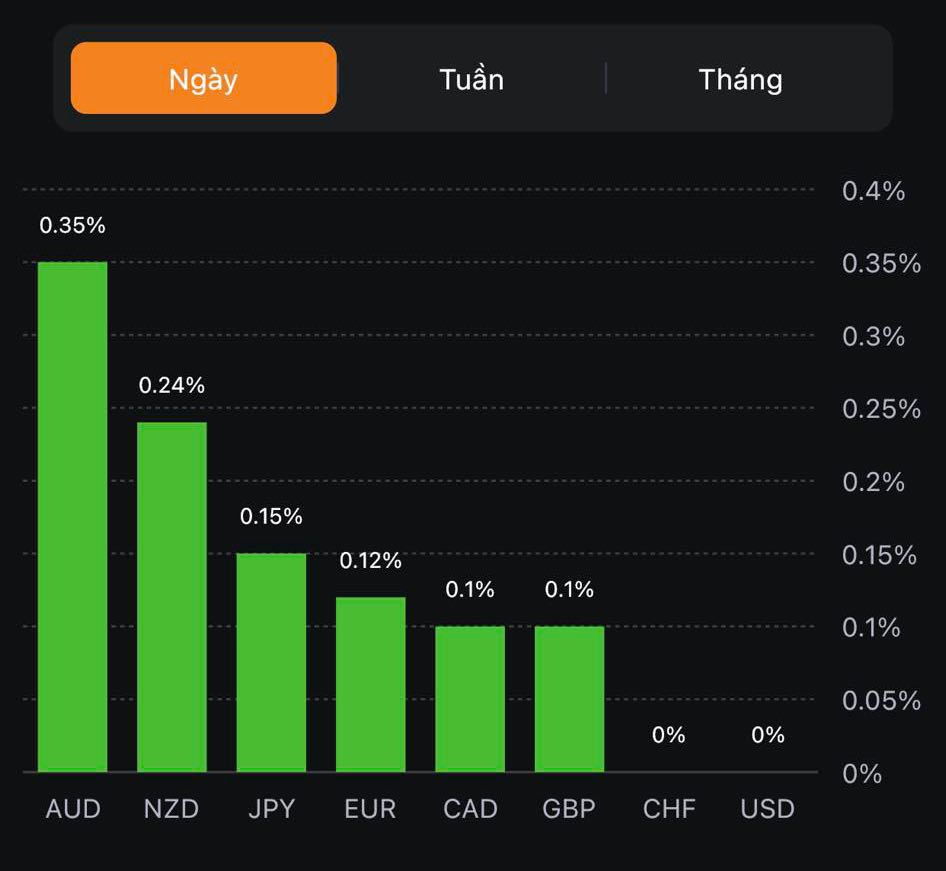Click the NZD green bar

point(172,597)
